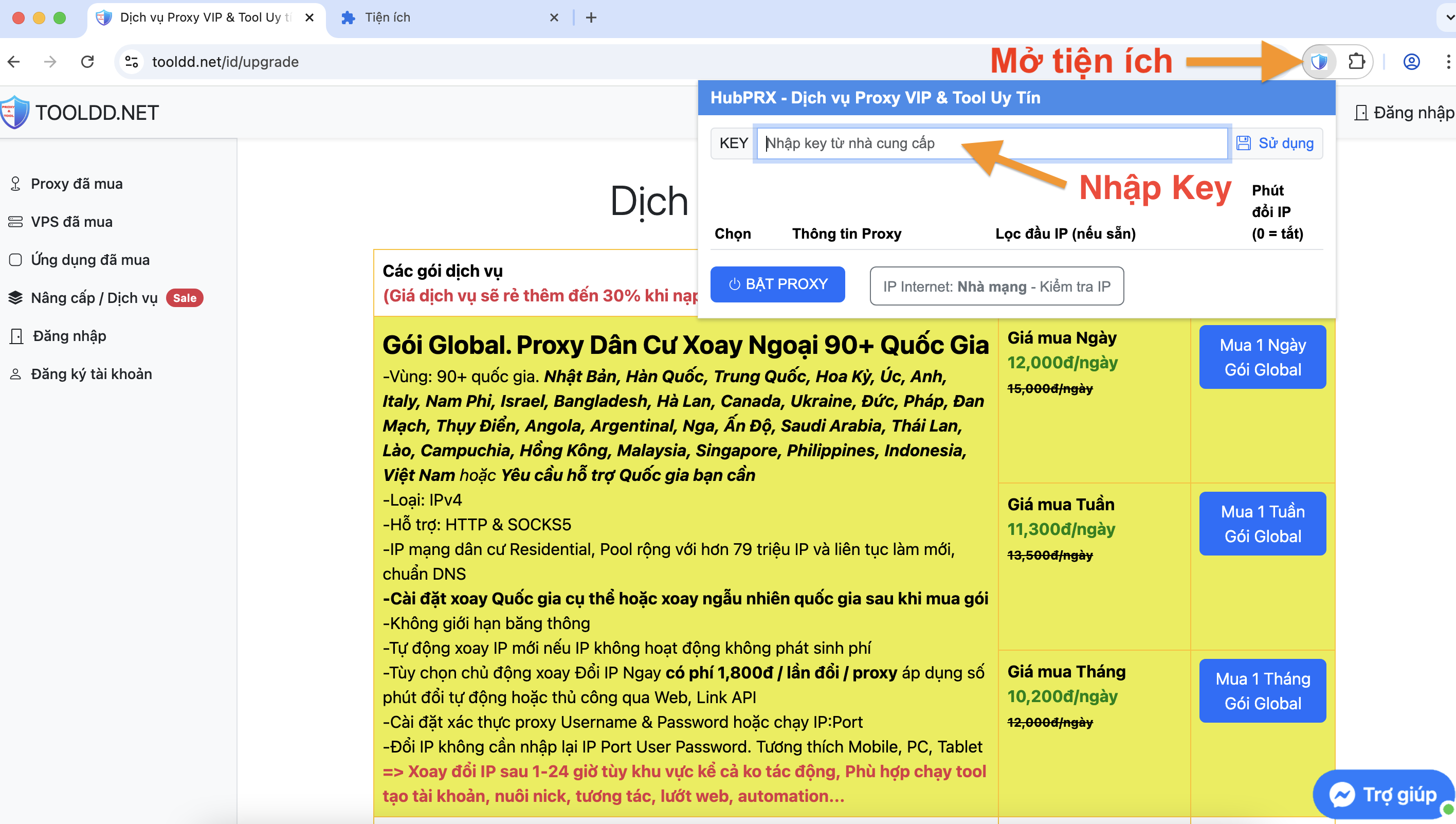This screenshot has width=1456, height=824.
Task: Click Kiểm tra IP link
Action: pos(1075,286)
